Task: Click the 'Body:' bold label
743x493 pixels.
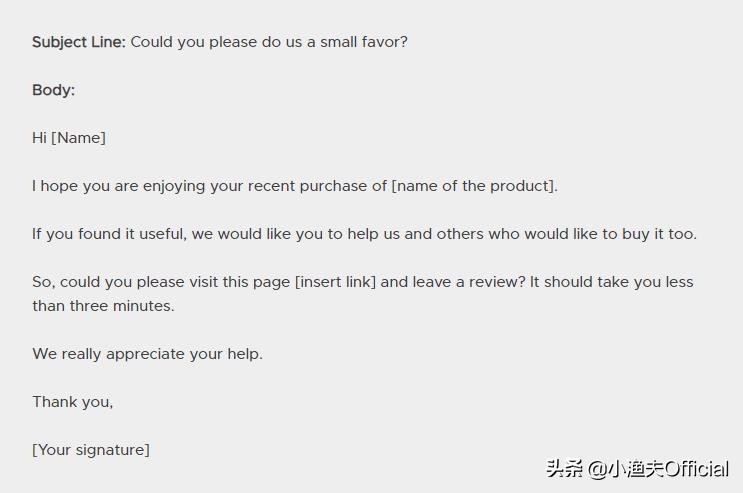Action: point(53,90)
